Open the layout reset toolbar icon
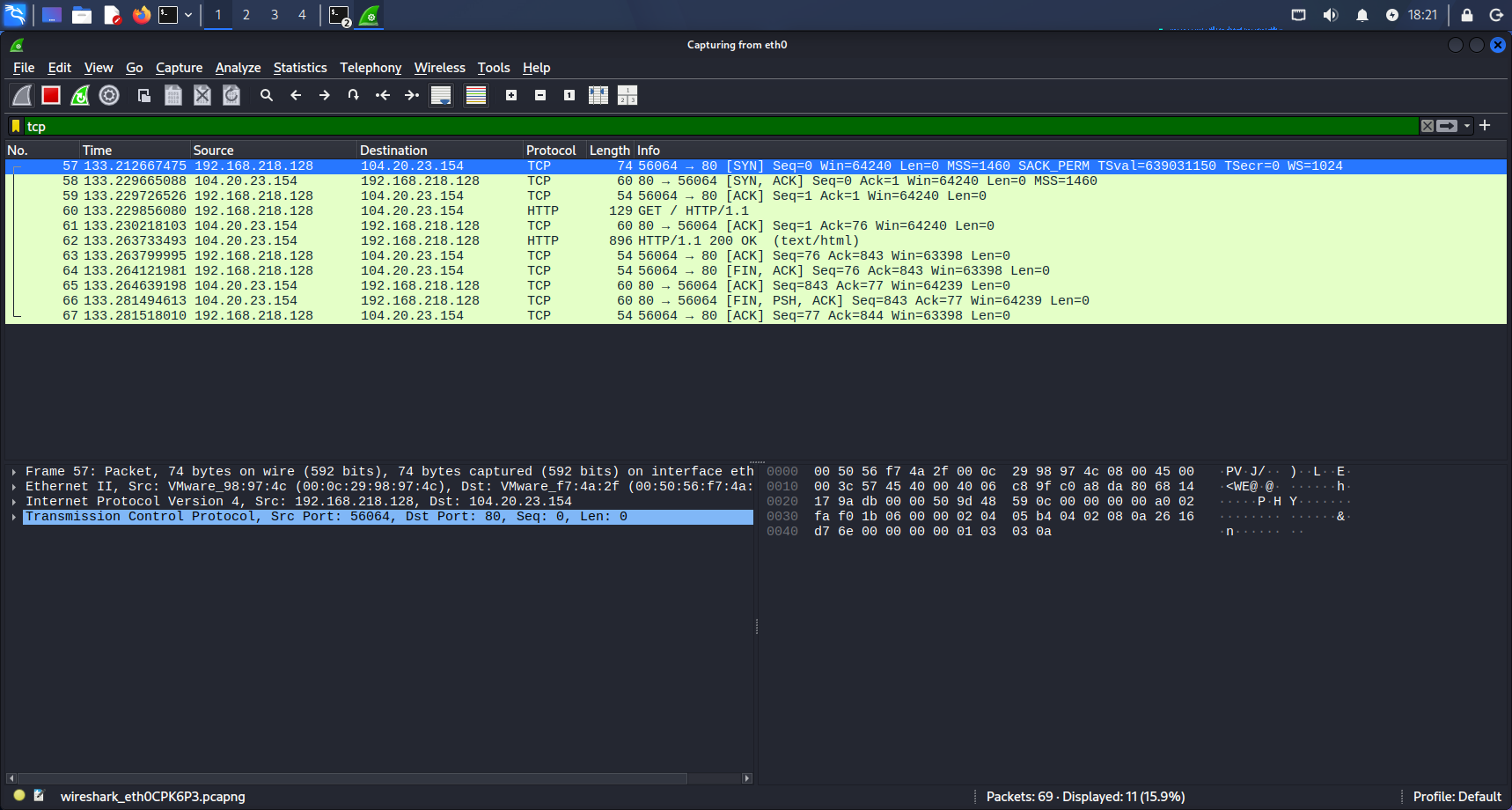Image resolution: width=1512 pixels, height=810 pixels. click(x=628, y=95)
